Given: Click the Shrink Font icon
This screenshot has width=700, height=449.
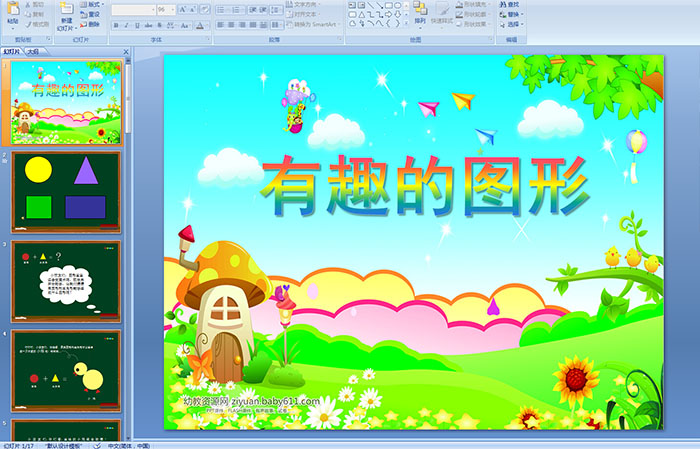Looking at the screenshot, I should pos(192,9).
